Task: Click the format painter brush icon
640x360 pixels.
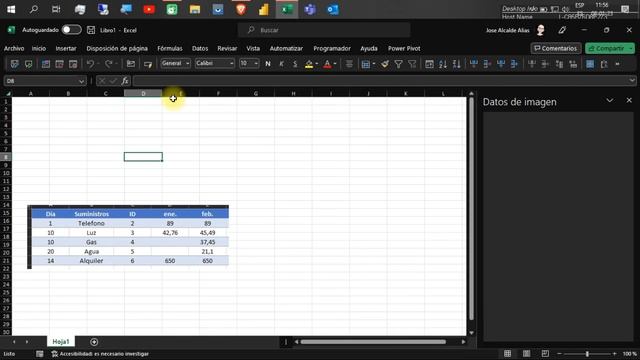Action: tap(384, 64)
